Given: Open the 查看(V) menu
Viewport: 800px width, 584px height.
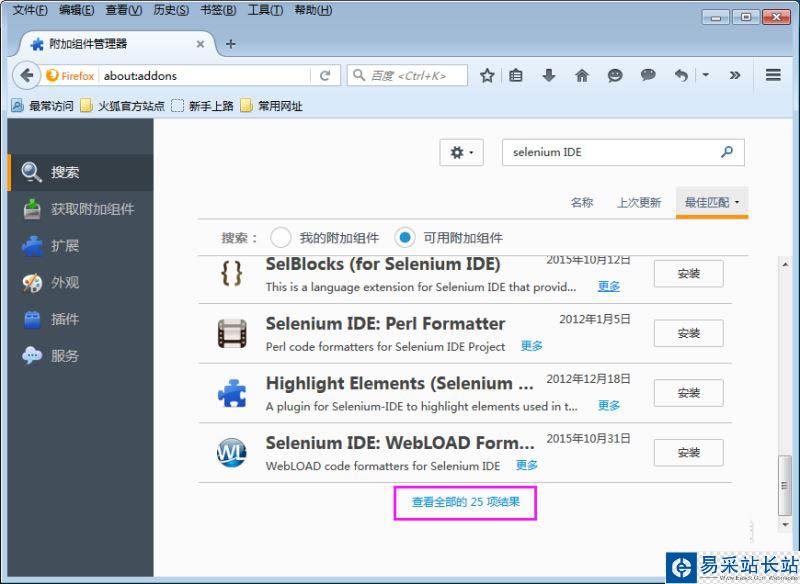Looking at the screenshot, I should pyautogui.click(x=123, y=10).
